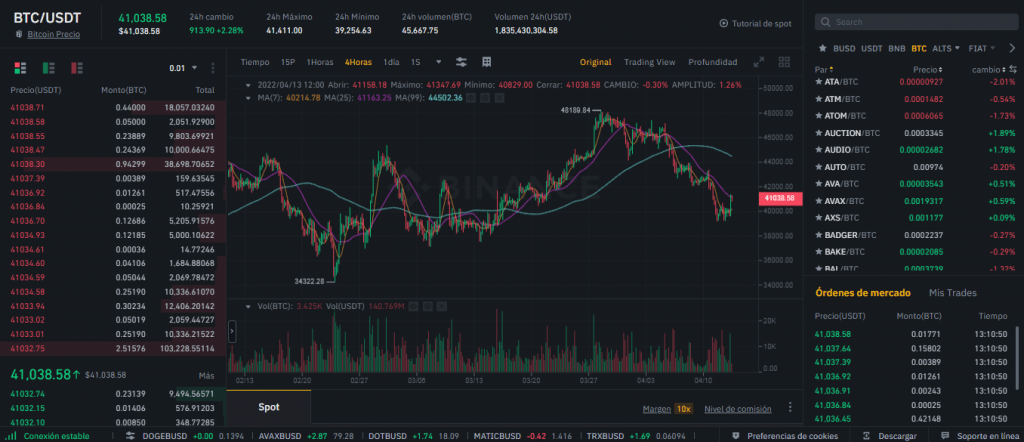Expand chart to fullscreen
This screenshot has height=442, width=1024.
pyautogui.click(x=758, y=62)
